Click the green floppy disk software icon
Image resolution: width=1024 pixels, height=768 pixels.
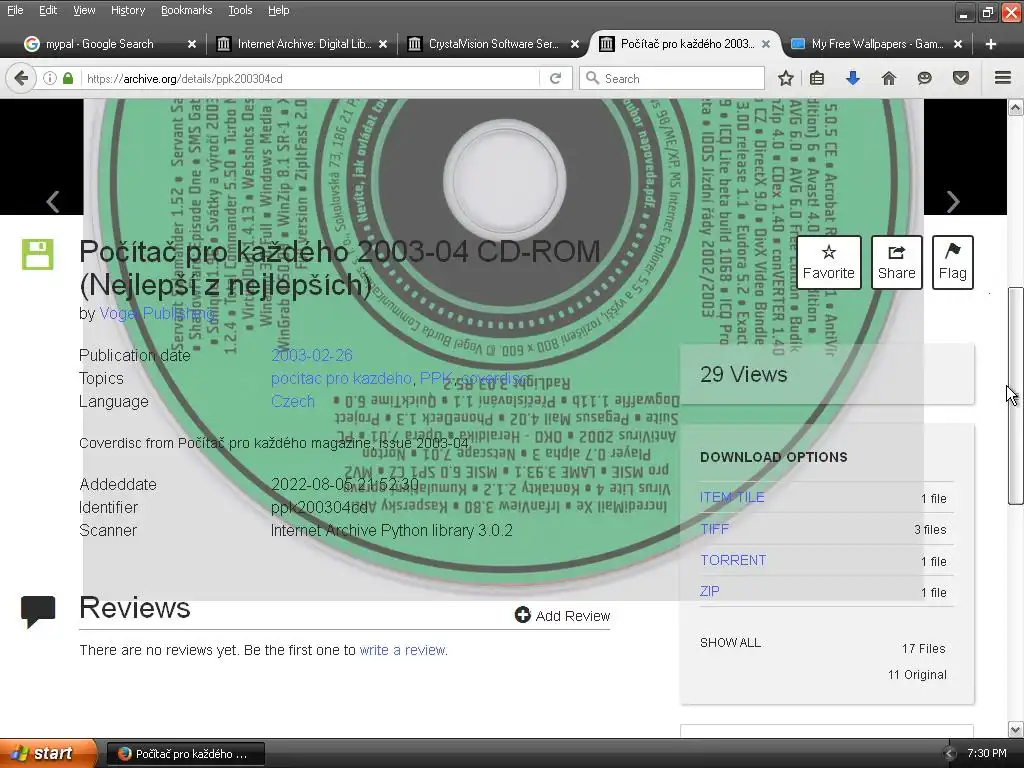[38, 255]
